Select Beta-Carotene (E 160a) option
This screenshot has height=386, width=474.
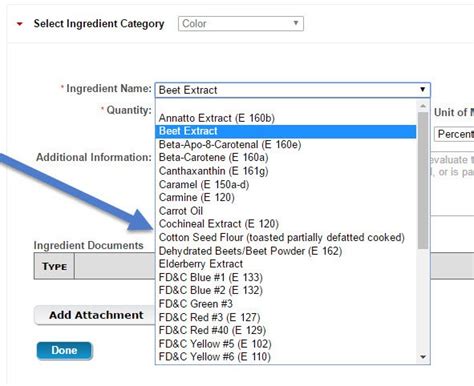pyautogui.click(x=286, y=158)
